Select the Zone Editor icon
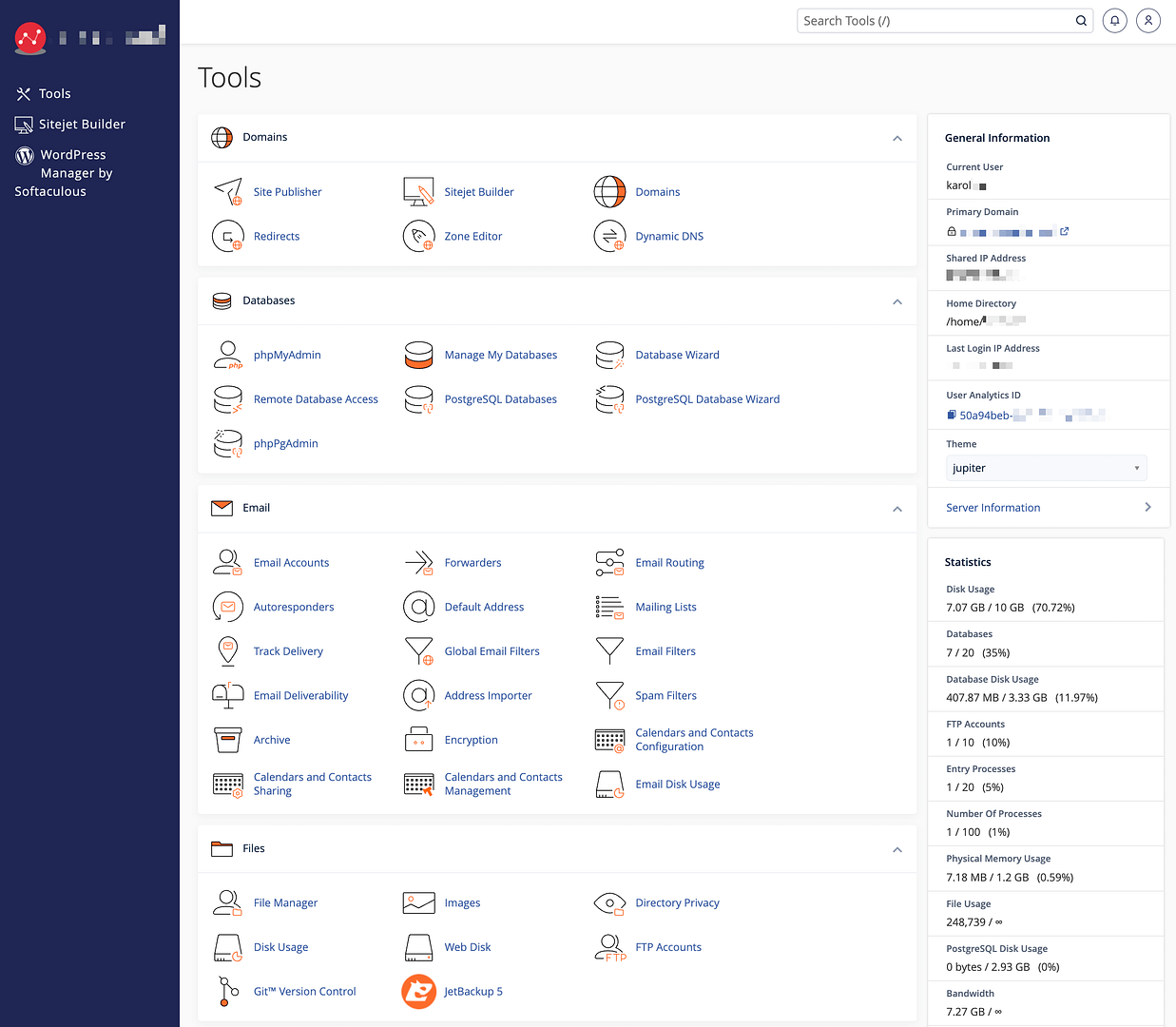The image size is (1176, 1027). tap(418, 236)
